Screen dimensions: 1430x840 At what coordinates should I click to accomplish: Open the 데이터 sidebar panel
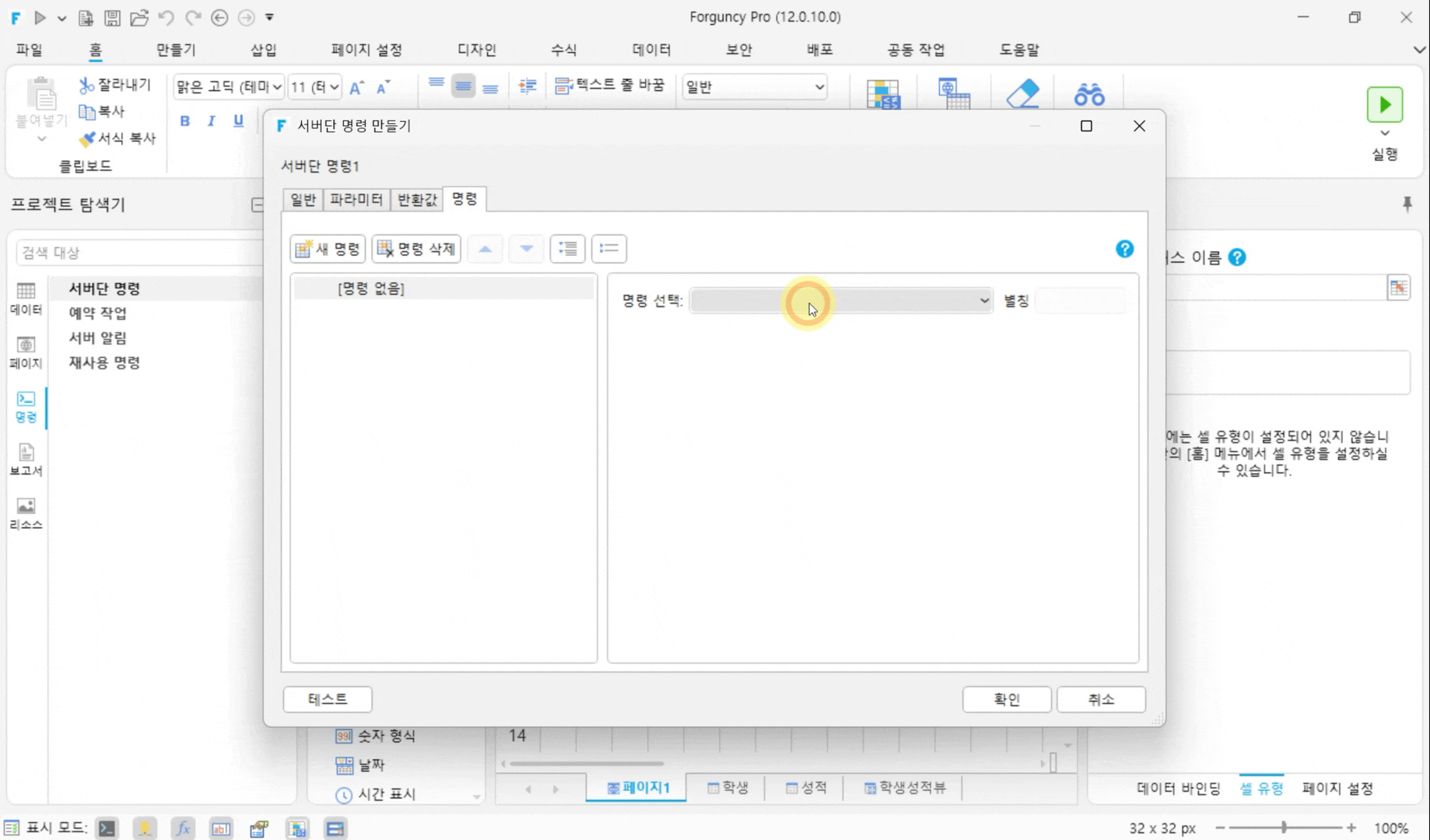[26, 299]
